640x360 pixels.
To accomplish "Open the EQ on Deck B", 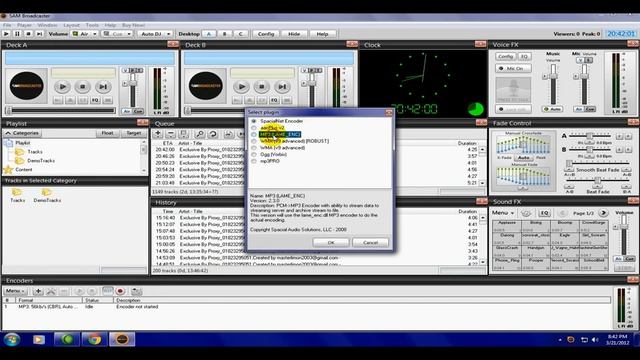I will coord(274,100).
